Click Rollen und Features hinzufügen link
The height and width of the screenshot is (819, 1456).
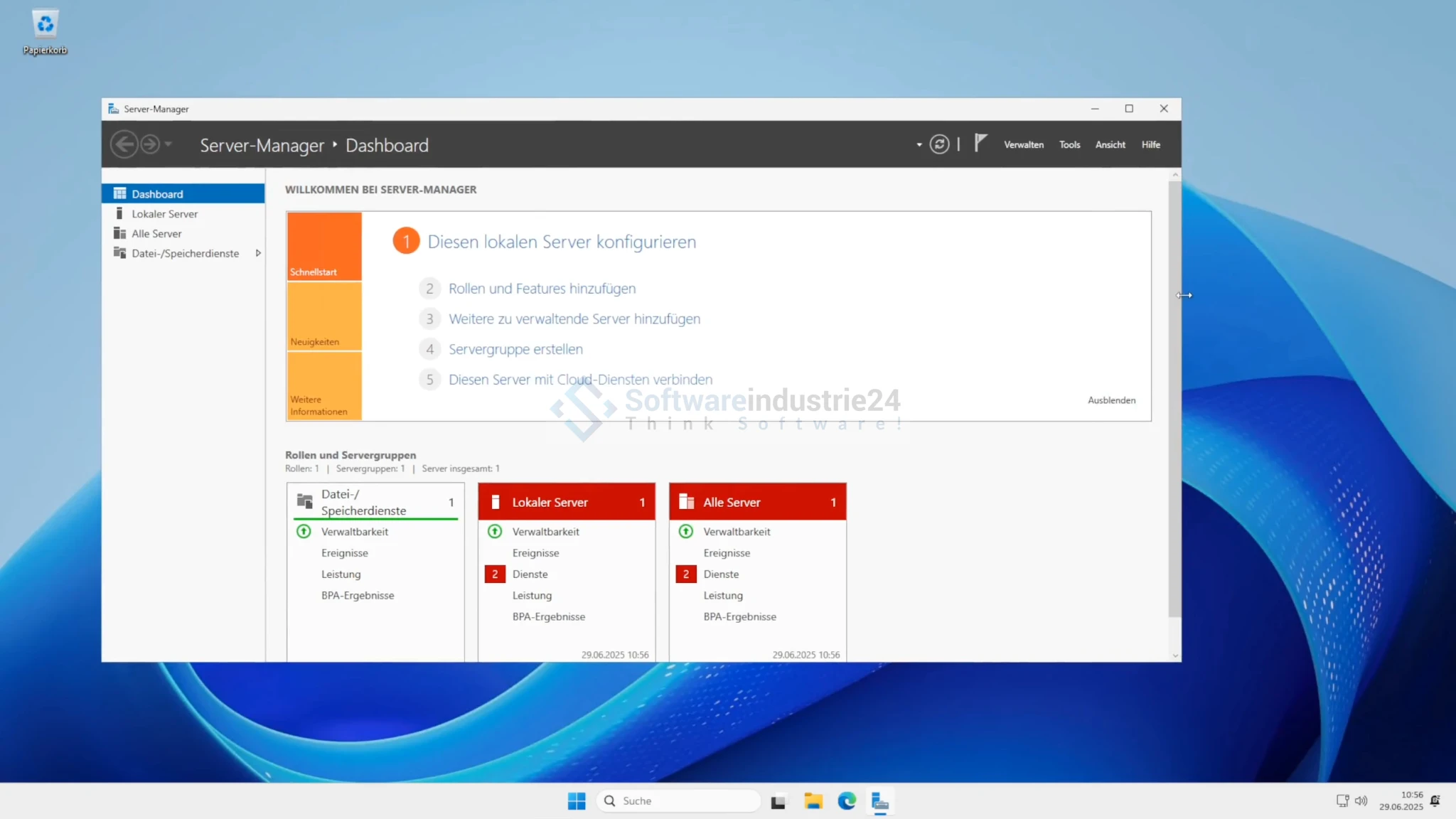click(x=542, y=289)
